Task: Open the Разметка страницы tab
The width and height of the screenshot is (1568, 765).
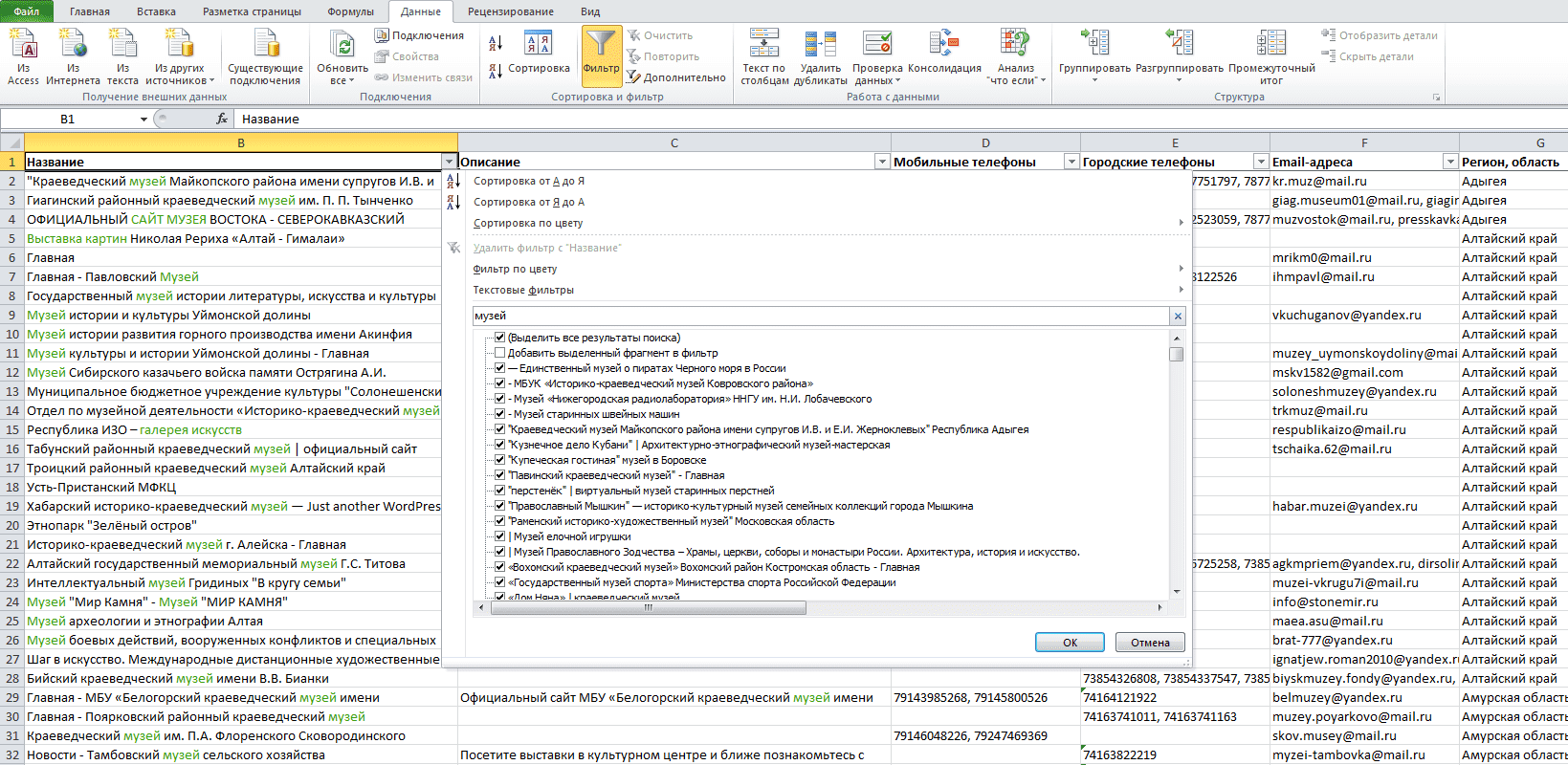Action: point(252,11)
